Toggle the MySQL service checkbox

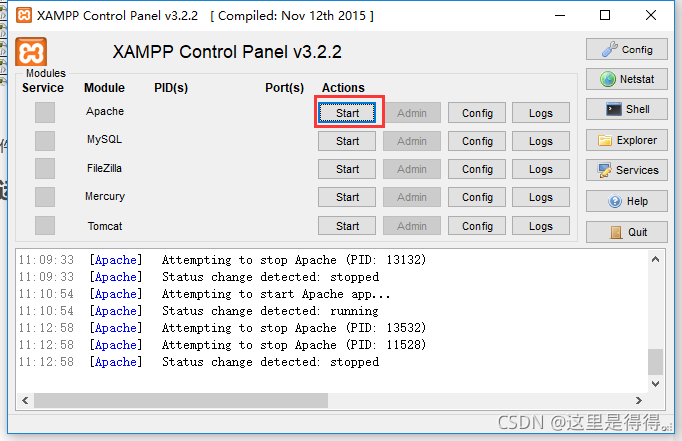[x=45, y=141]
